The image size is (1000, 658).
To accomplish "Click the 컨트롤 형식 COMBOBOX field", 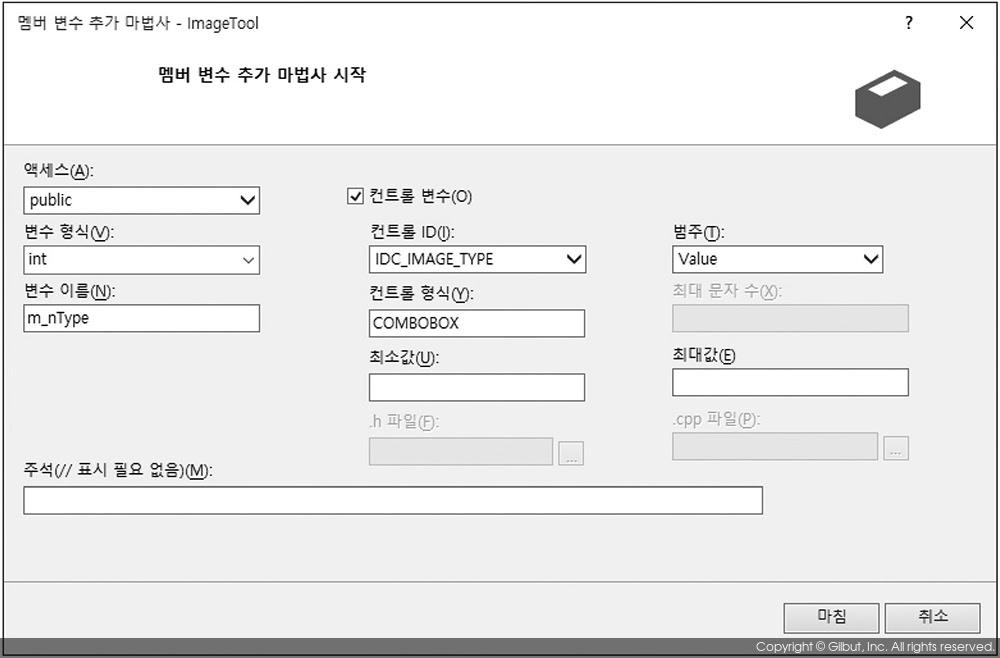I will pos(477,323).
